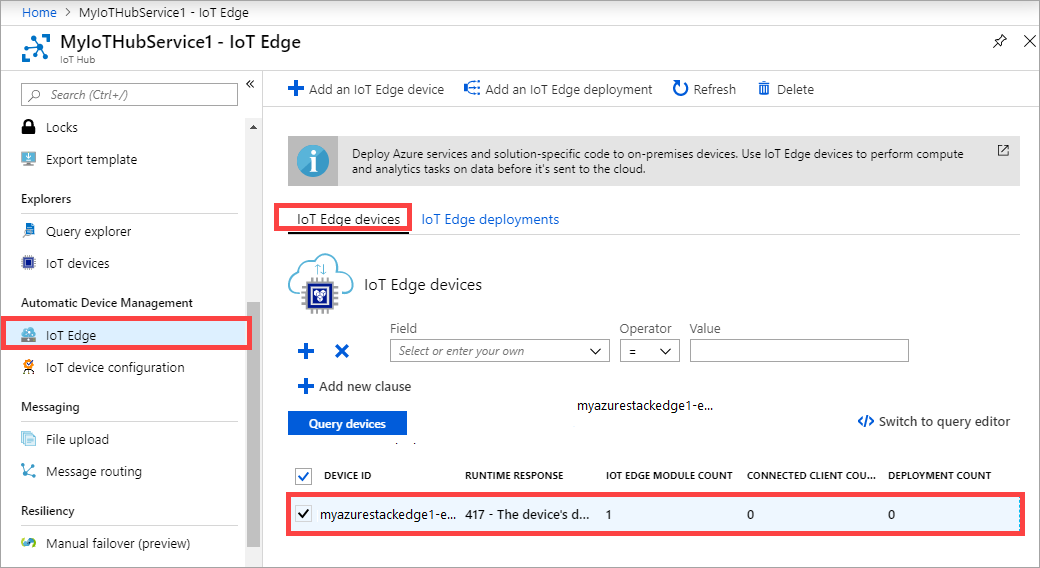Click the blue plus icon to add a filter row

(306, 351)
